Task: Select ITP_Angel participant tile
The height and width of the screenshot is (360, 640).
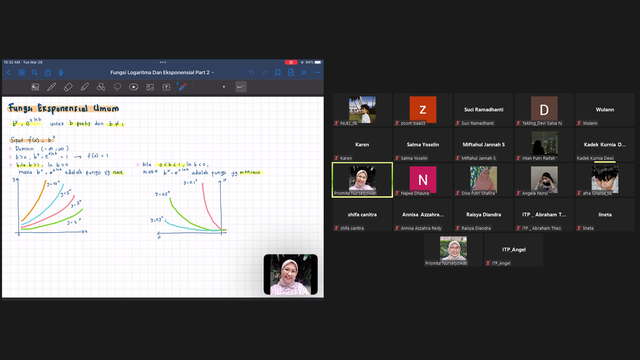Action: 513,250
